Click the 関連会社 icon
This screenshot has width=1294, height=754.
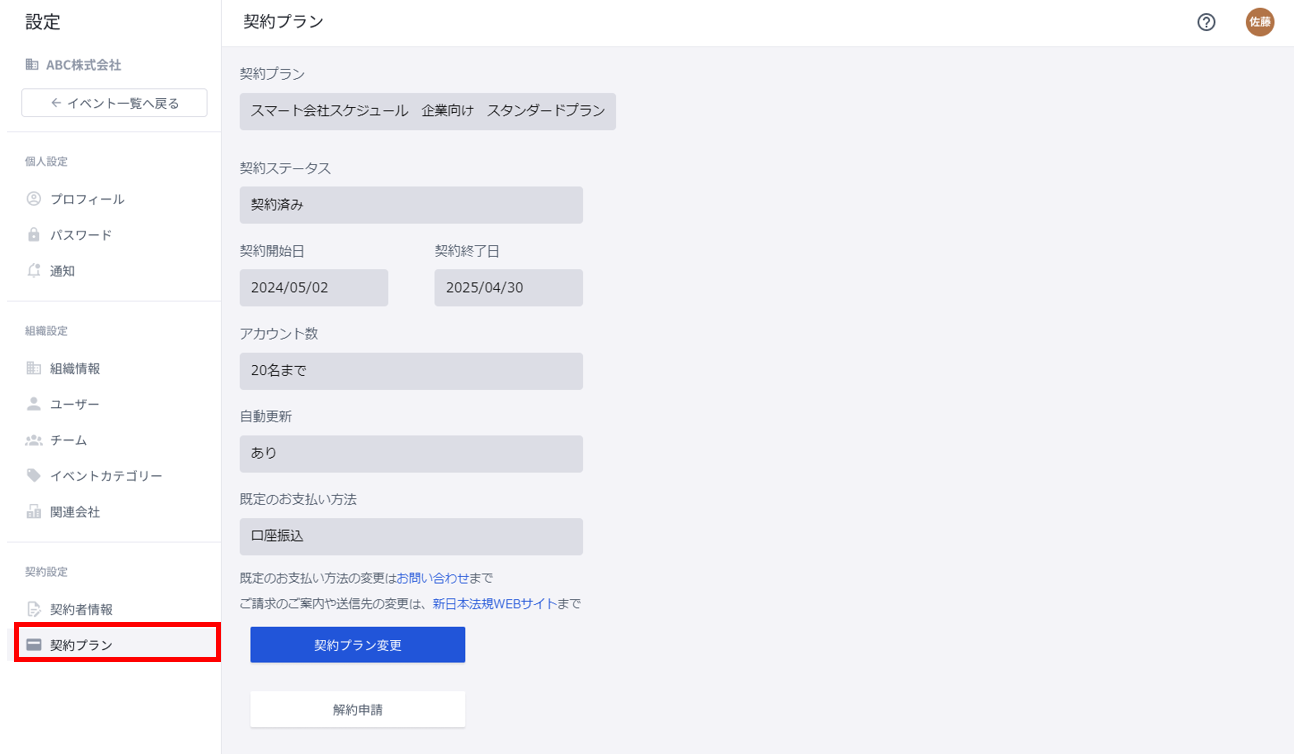(x=34, y=512)
